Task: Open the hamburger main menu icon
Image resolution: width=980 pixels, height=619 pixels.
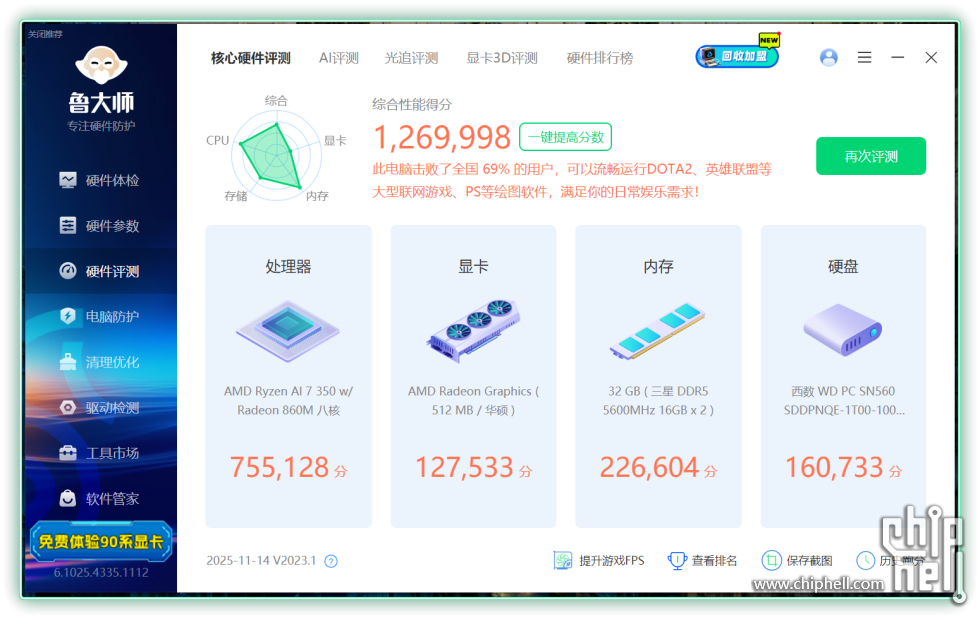Action: pos(864,58)
